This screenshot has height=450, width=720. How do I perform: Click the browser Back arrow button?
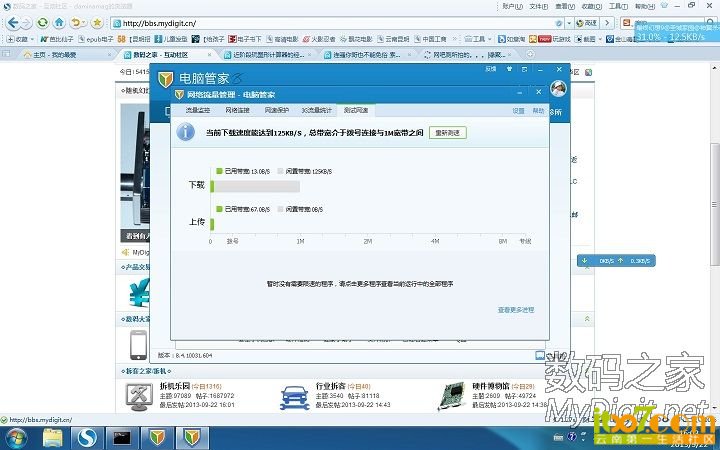click(x=13, y=22)
